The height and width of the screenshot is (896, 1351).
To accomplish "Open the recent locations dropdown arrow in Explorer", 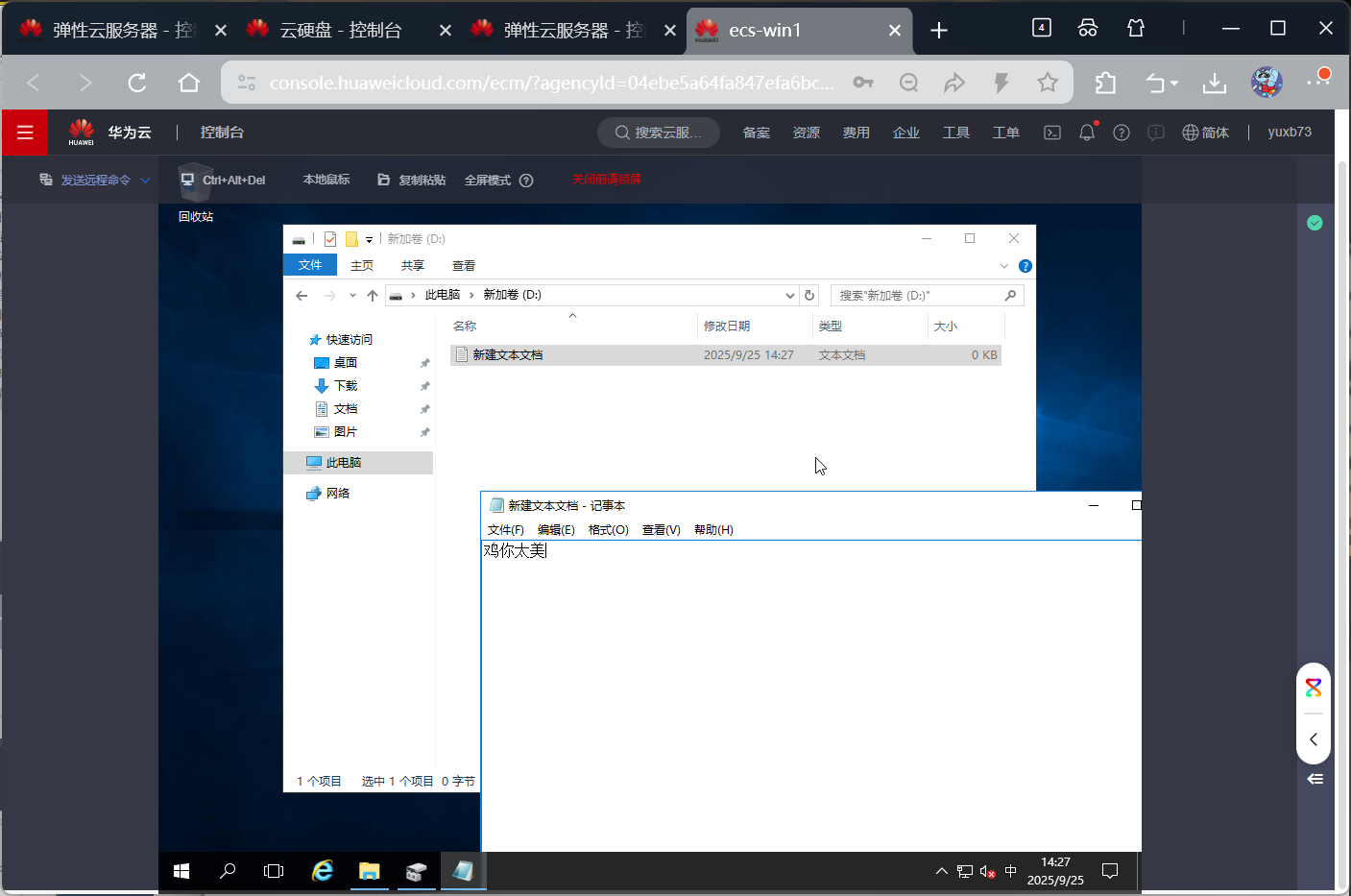I will point(352,296).
